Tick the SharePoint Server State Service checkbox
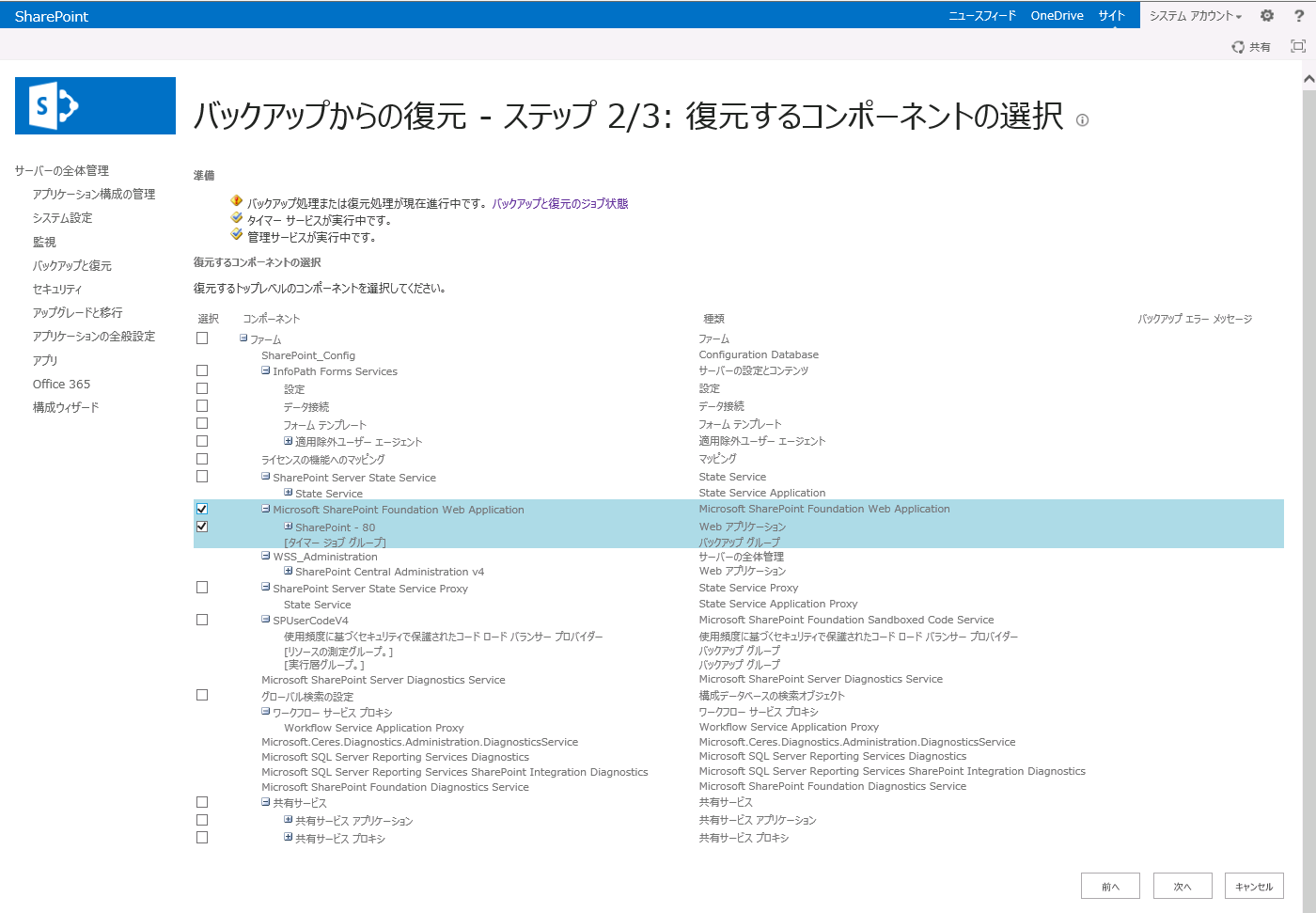Viewport: 1316px width, 913px height. pyautogui.click(x=202, y=477)
